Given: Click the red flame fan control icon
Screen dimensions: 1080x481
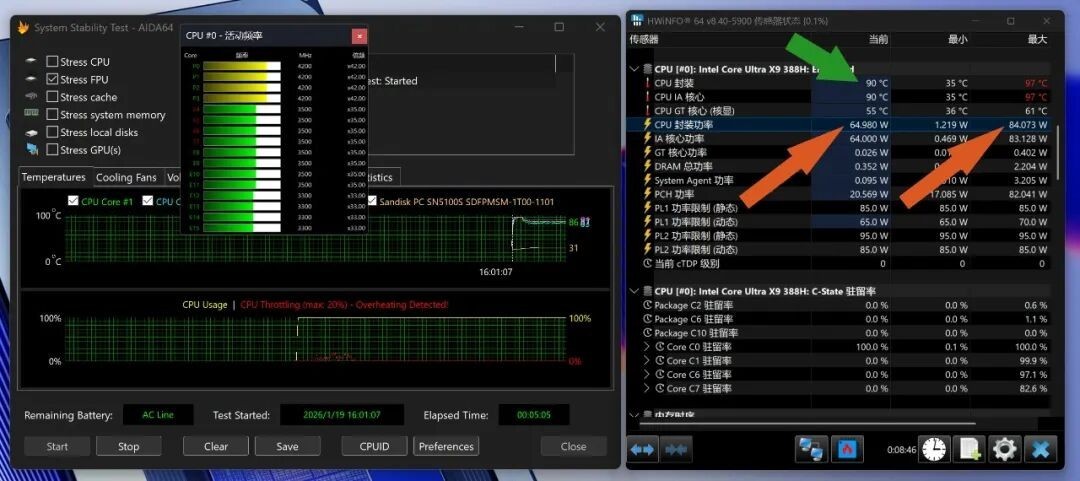Looking at the screenshot, I should click(x=847, y=449).
